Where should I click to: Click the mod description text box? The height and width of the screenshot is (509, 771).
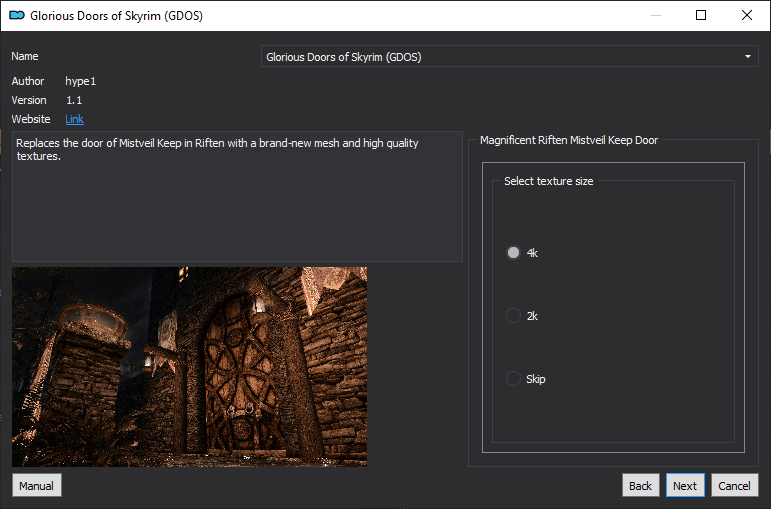[x=237, y=196]
